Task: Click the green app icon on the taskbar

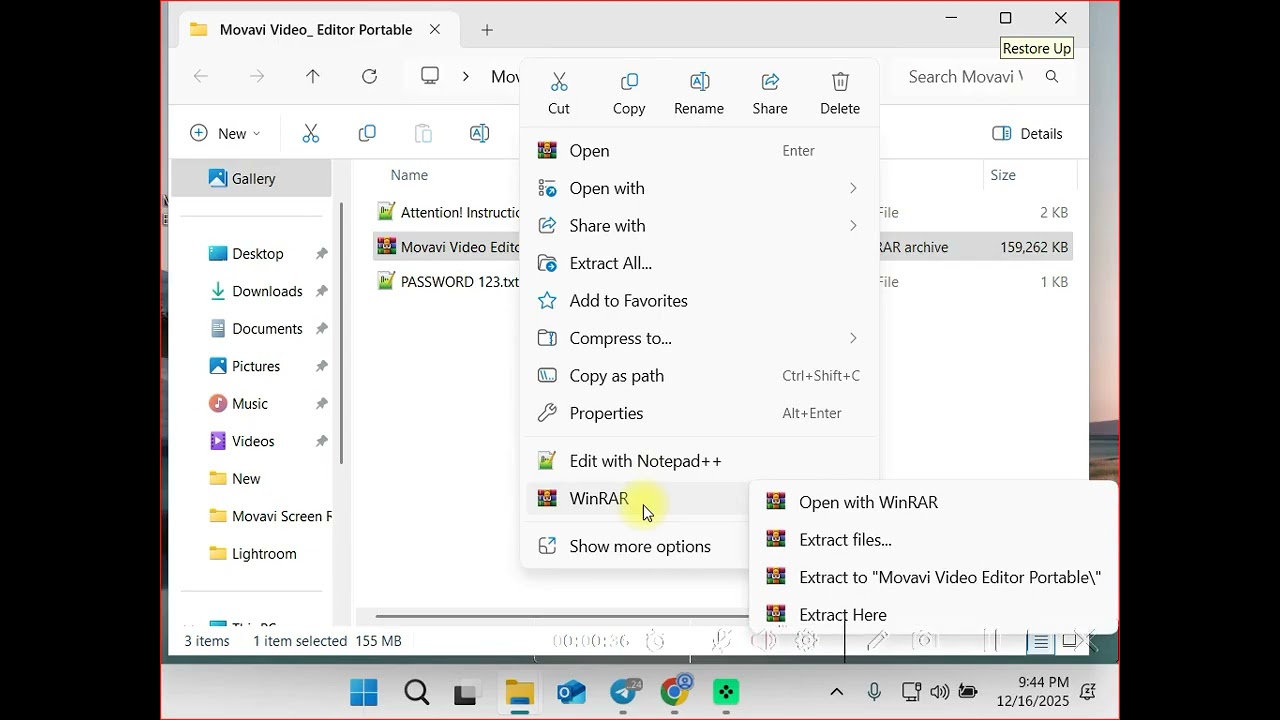Action: coord(726,692)
